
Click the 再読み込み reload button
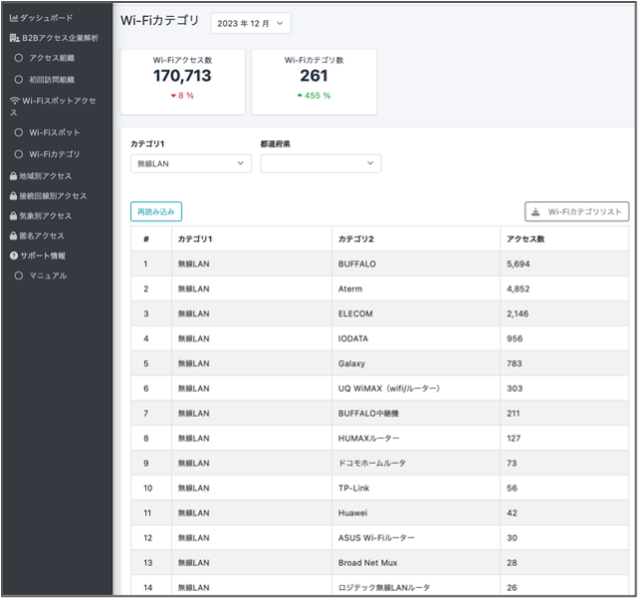[156, 212]
